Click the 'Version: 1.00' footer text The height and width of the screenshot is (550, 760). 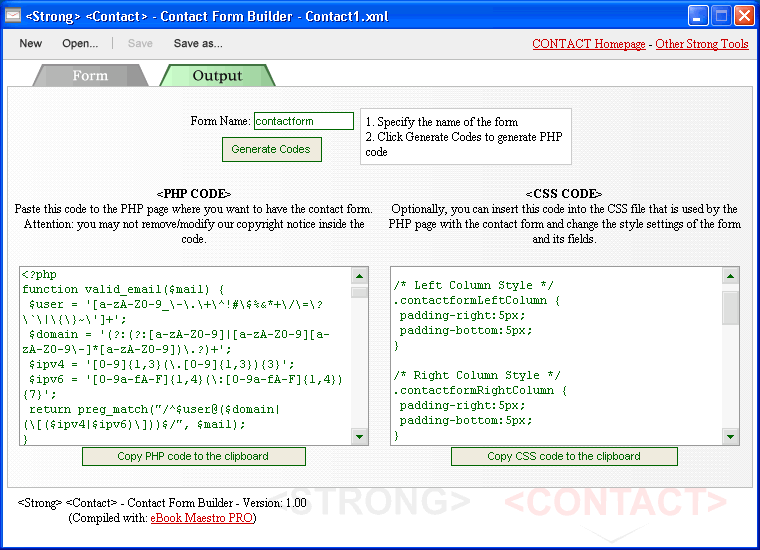pos(274,503)
